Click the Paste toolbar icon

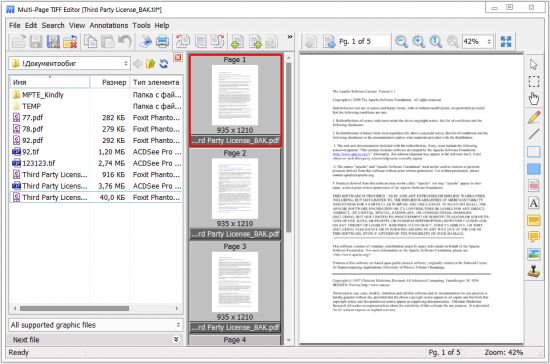point(108,42)
